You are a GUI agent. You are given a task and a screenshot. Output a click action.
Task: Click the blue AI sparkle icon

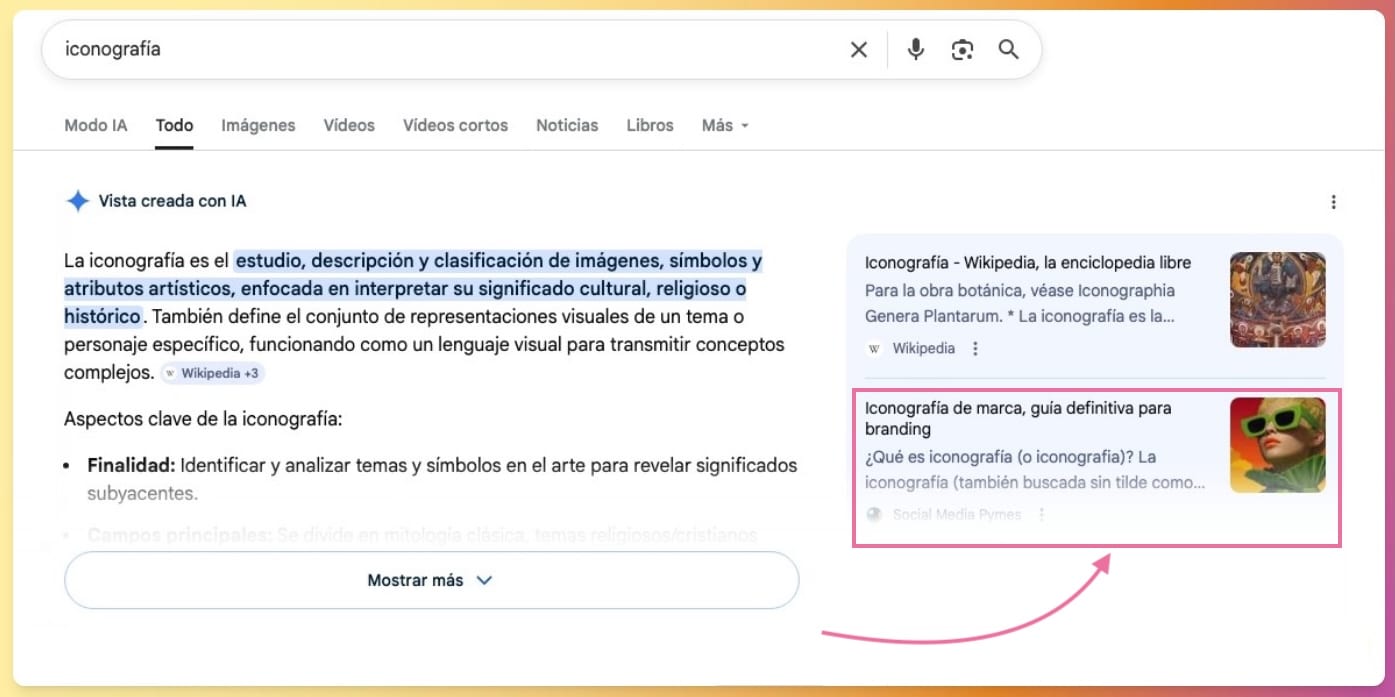pos(77,201)
